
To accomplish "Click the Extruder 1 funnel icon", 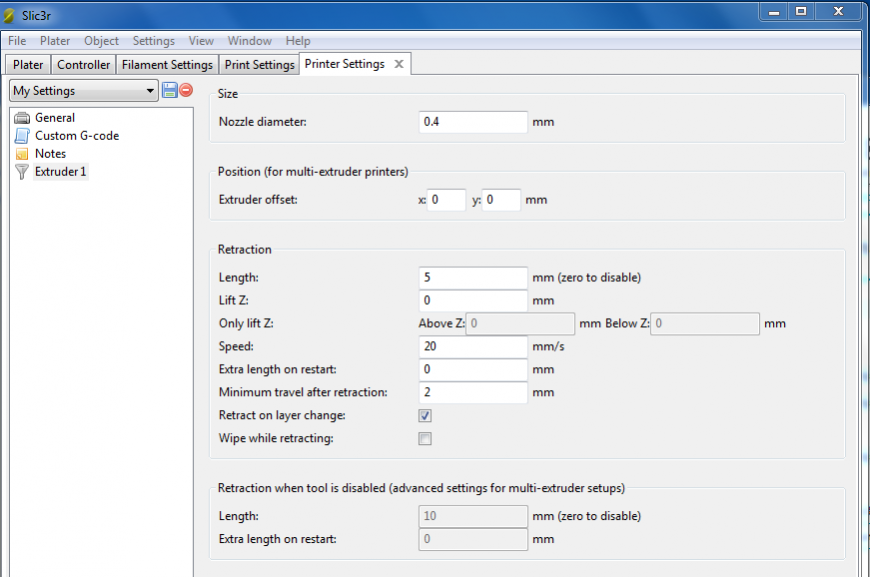I will click(x=22, y=172).
